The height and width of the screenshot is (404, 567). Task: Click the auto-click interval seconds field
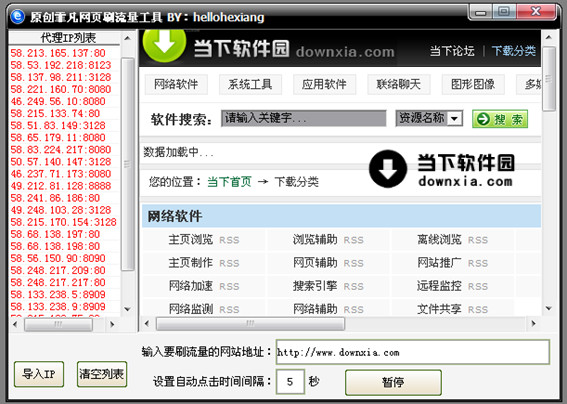[x=290, y=382]
